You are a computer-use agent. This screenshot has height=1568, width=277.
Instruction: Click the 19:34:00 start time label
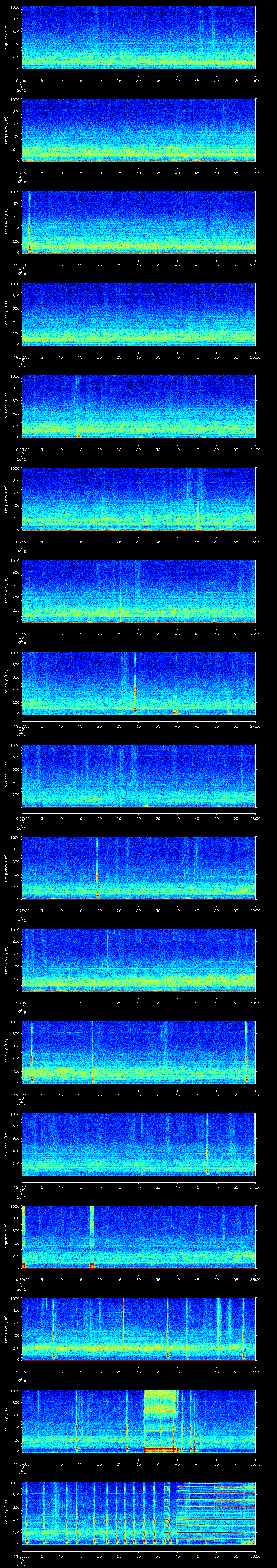(x=21, y=1464)
